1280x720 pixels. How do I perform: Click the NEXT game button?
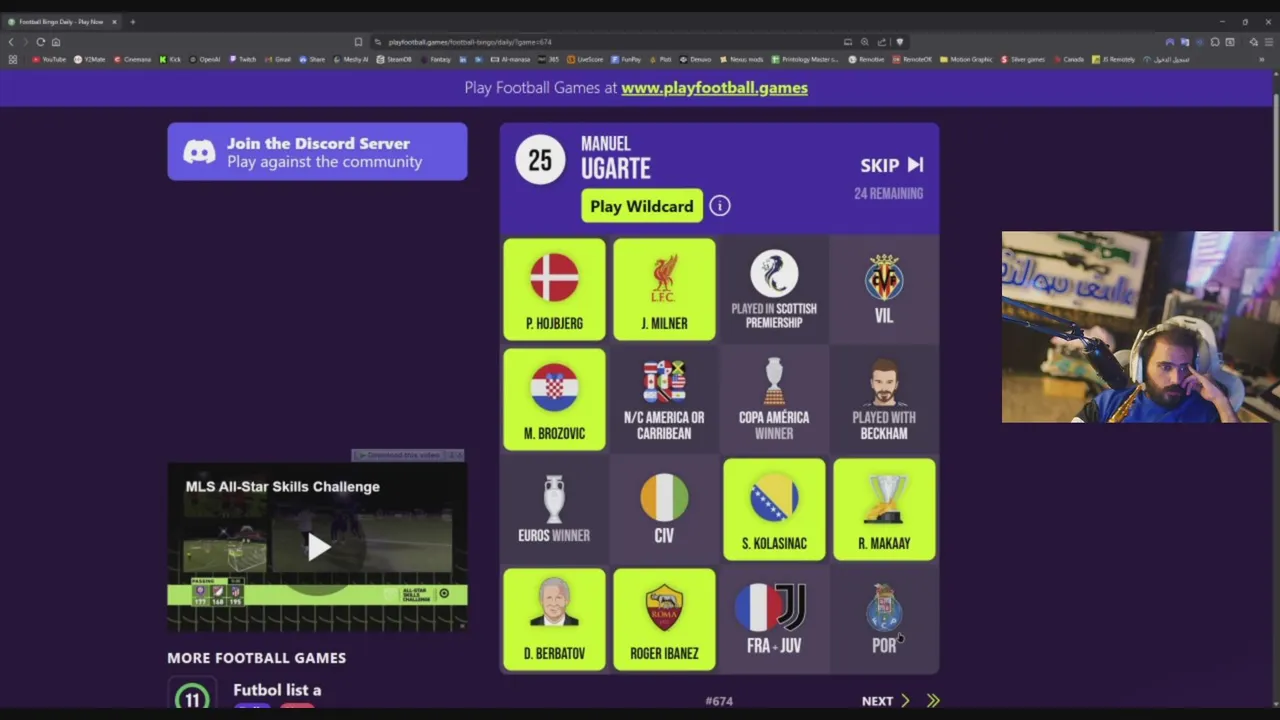coord(886,701)
